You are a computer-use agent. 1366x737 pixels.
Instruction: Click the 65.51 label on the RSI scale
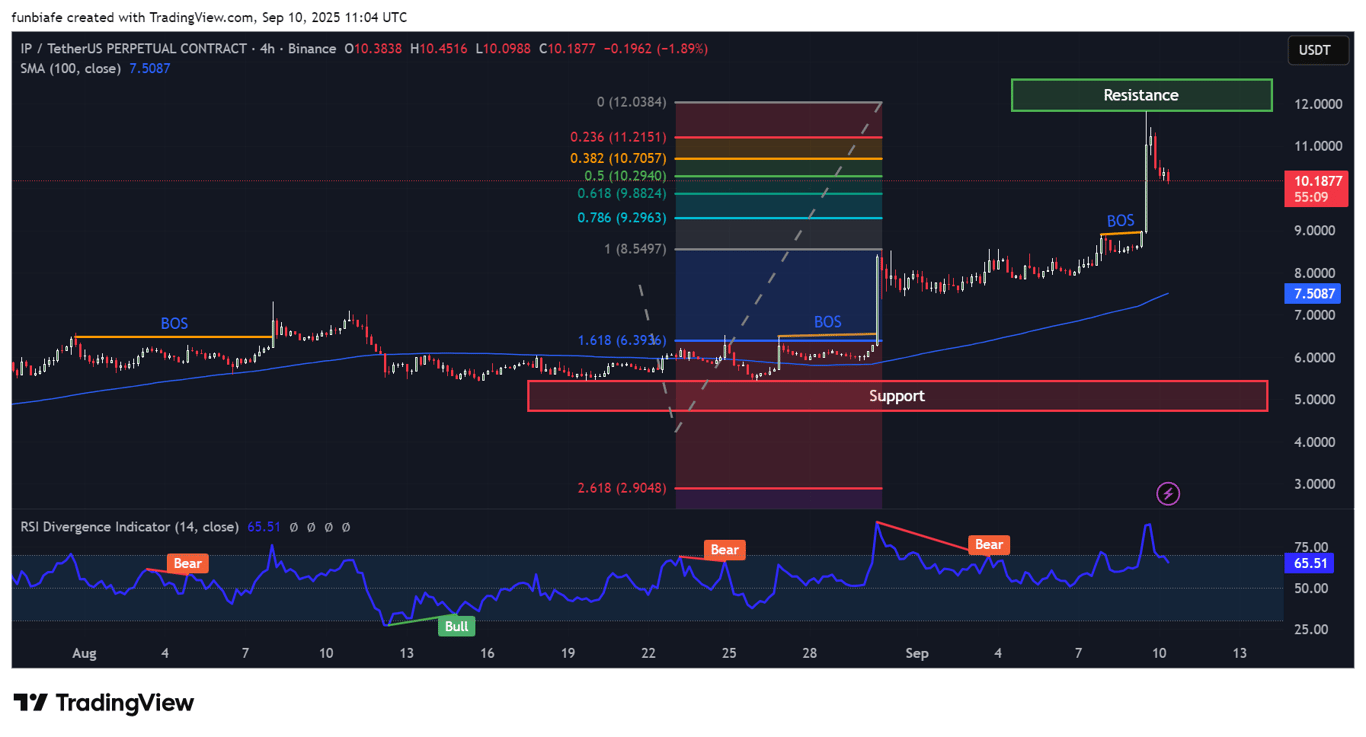coord(1310,563)
